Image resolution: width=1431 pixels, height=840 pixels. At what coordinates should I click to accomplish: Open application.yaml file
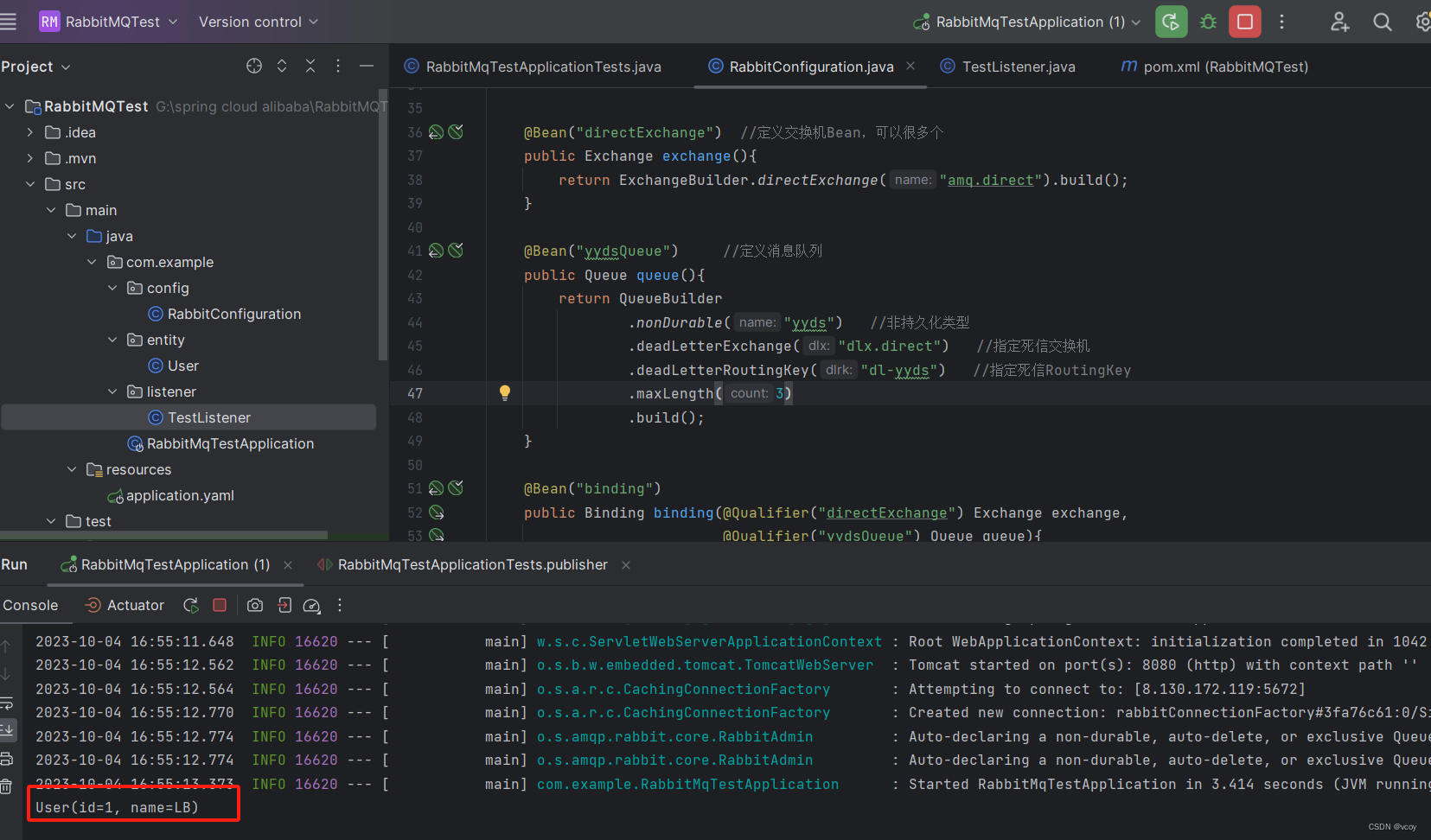coord(170,495)
